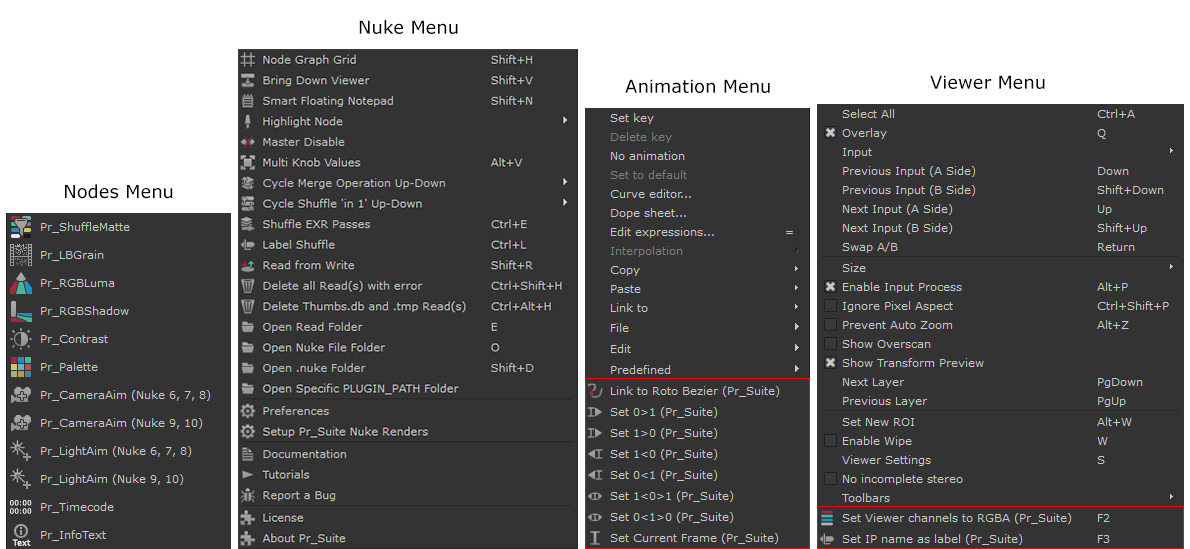The height and width of the screenshot is (549, 1190).
Task: Toggle the Show Transform Preview checkbox
Action: tap(830, 363)
